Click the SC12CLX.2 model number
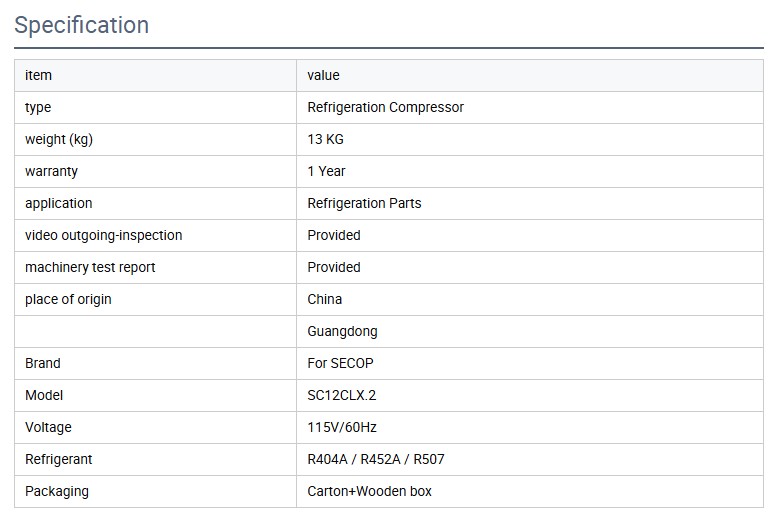Image resolution: width=778 pixels, height=520 pixels. tap(341, 395)
